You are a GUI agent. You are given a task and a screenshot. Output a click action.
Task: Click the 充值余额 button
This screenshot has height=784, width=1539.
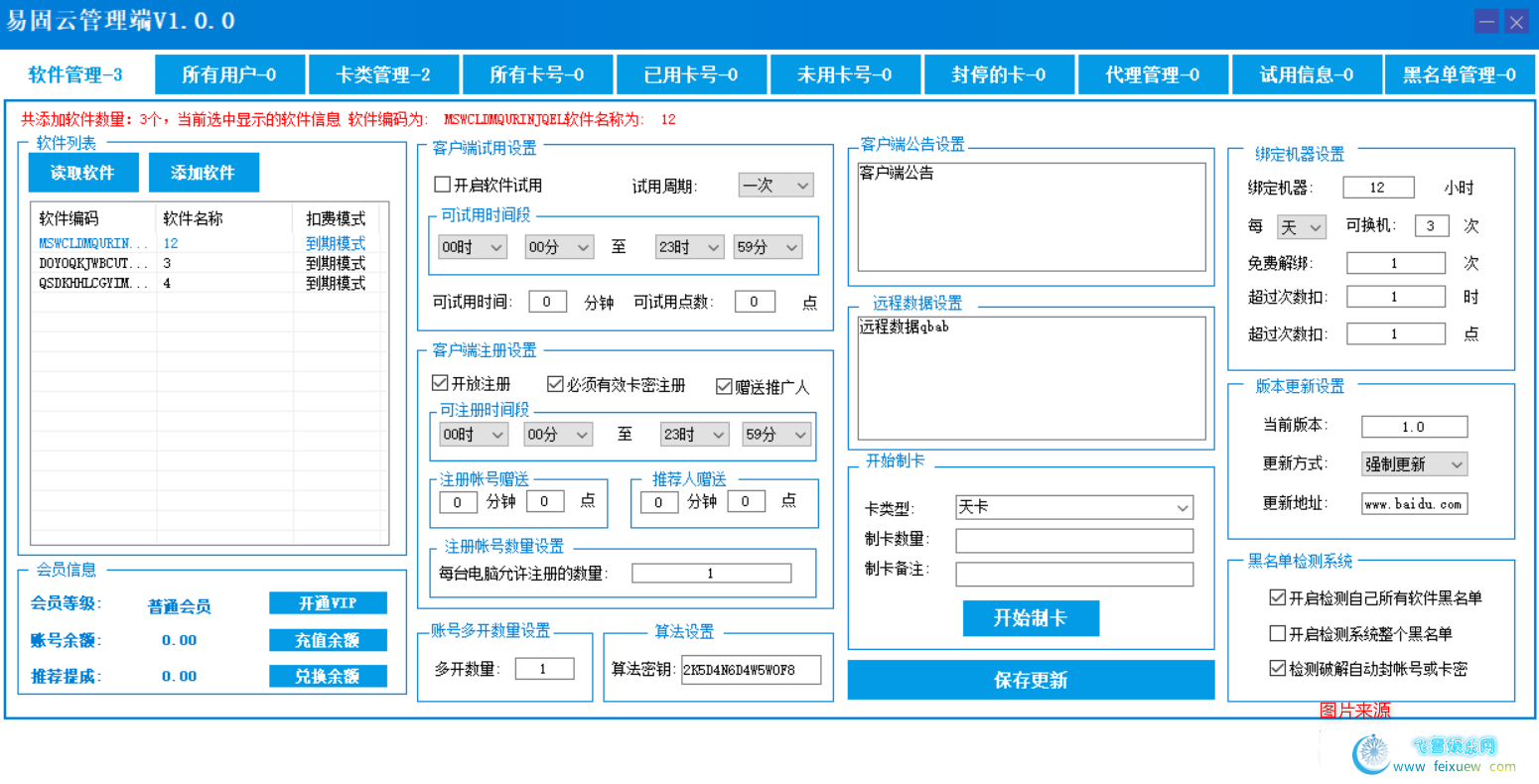click(x=328, y=640)
